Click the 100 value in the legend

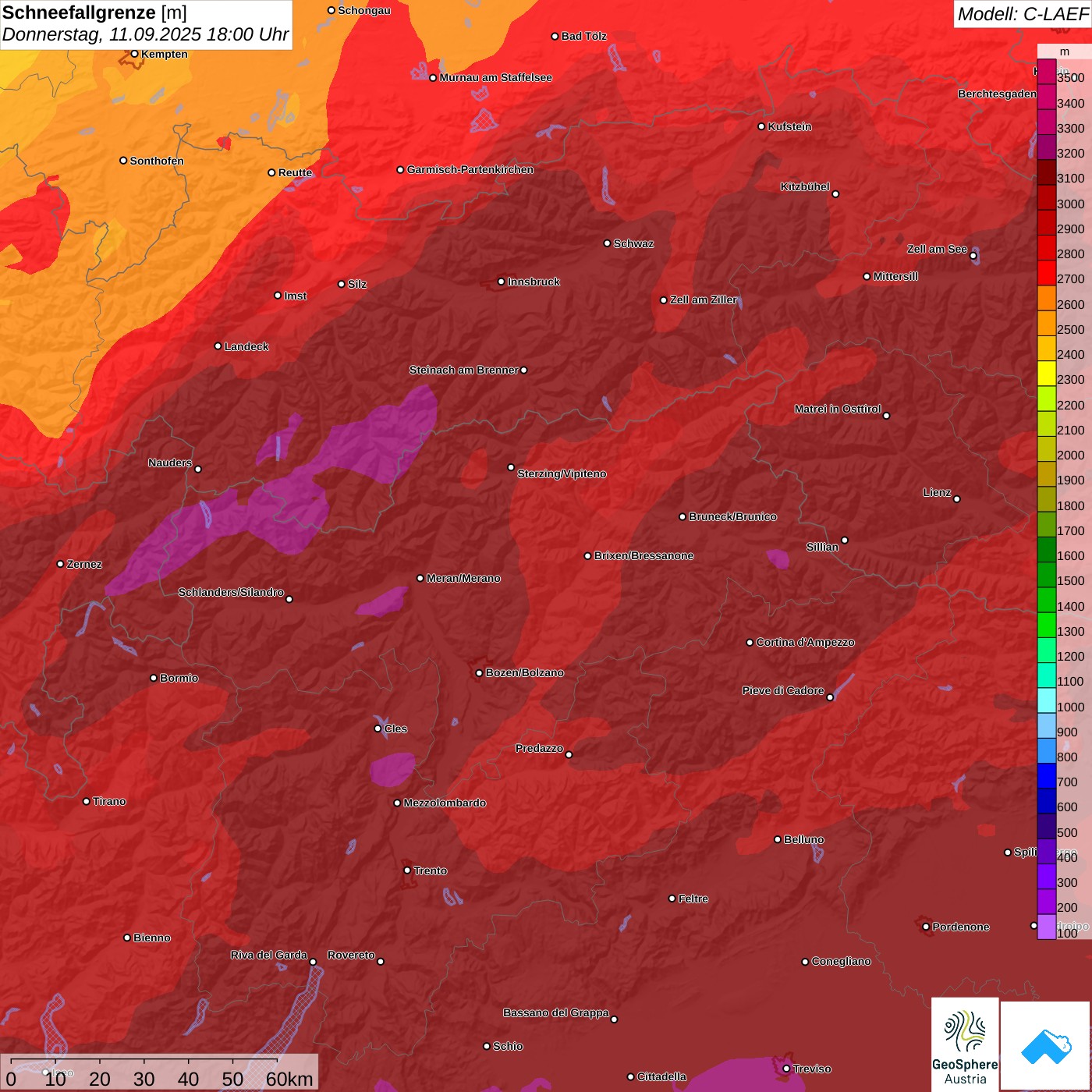[x=1067, y=933]
